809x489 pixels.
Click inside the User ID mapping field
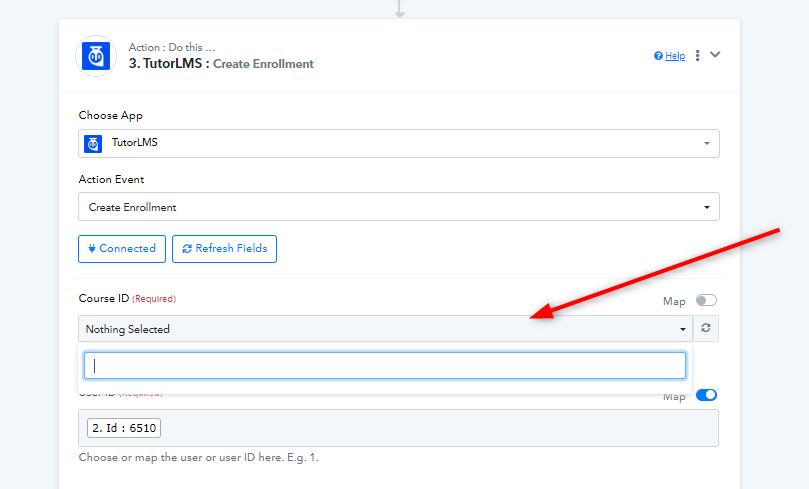point(398,428)
